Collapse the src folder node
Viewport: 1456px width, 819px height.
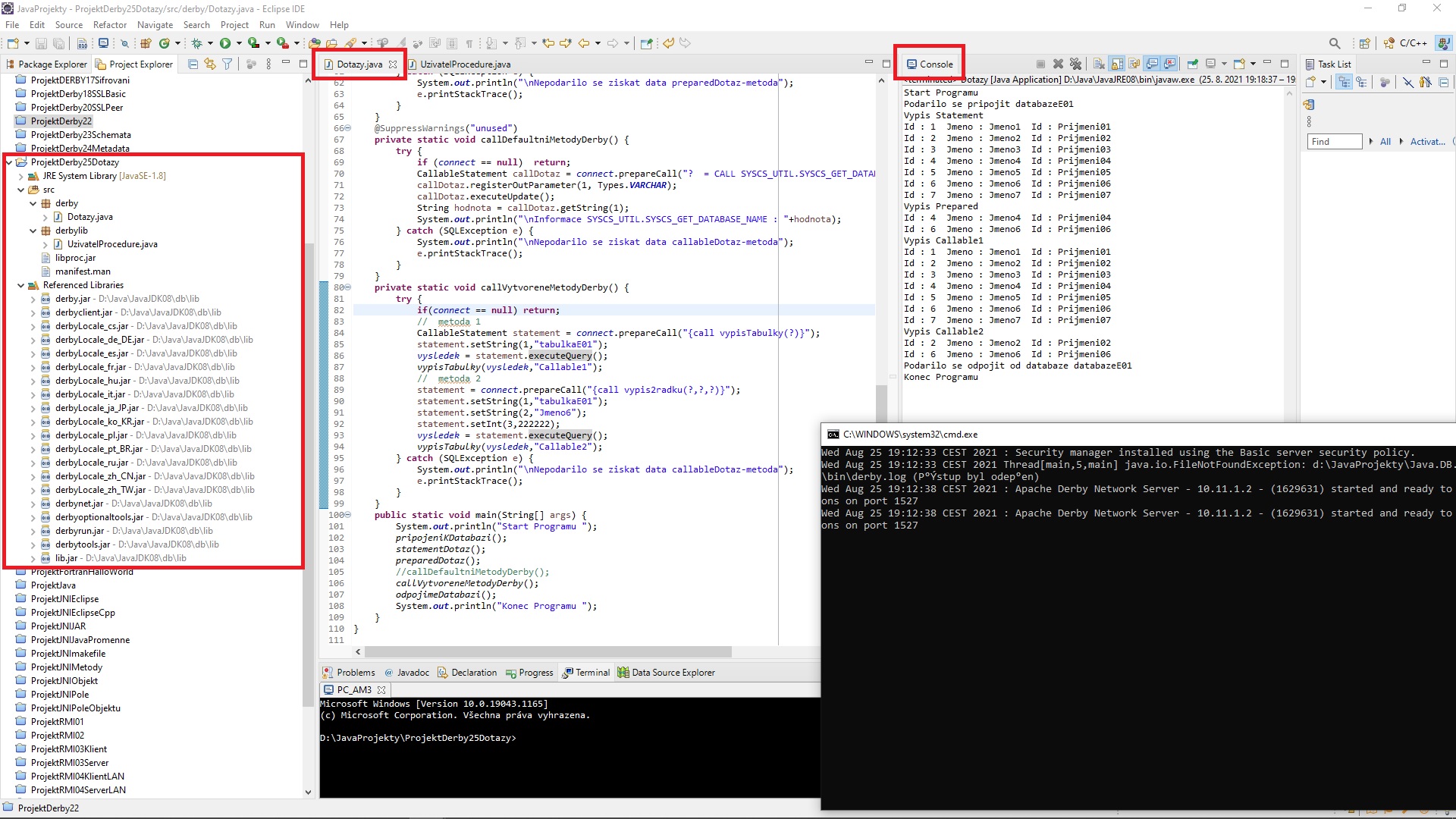[21, 190]
